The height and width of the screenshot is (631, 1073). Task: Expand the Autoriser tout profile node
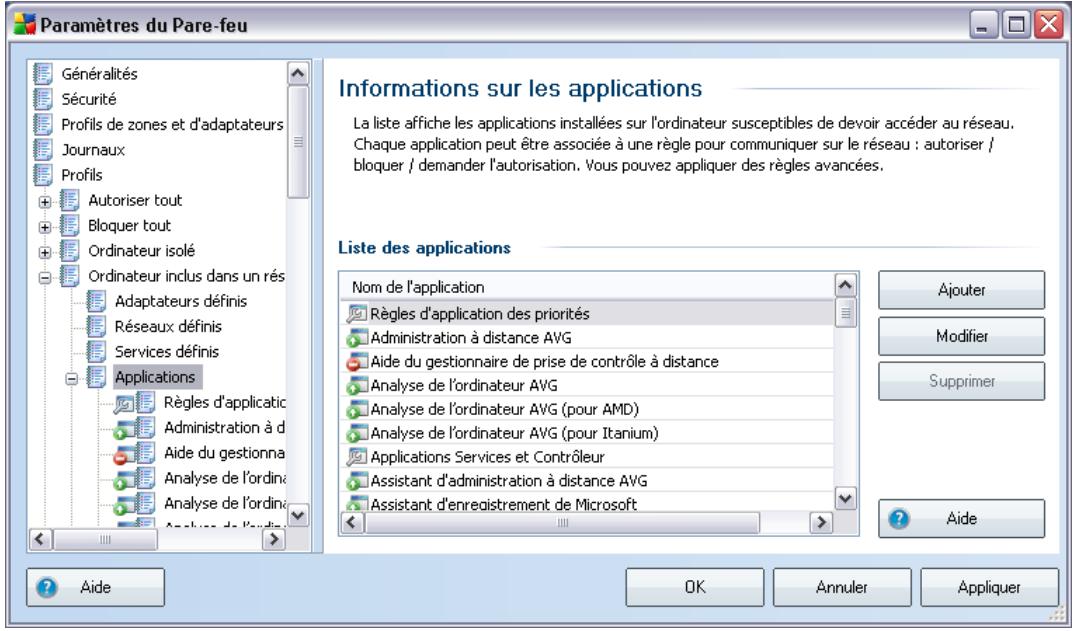(44, 202)
